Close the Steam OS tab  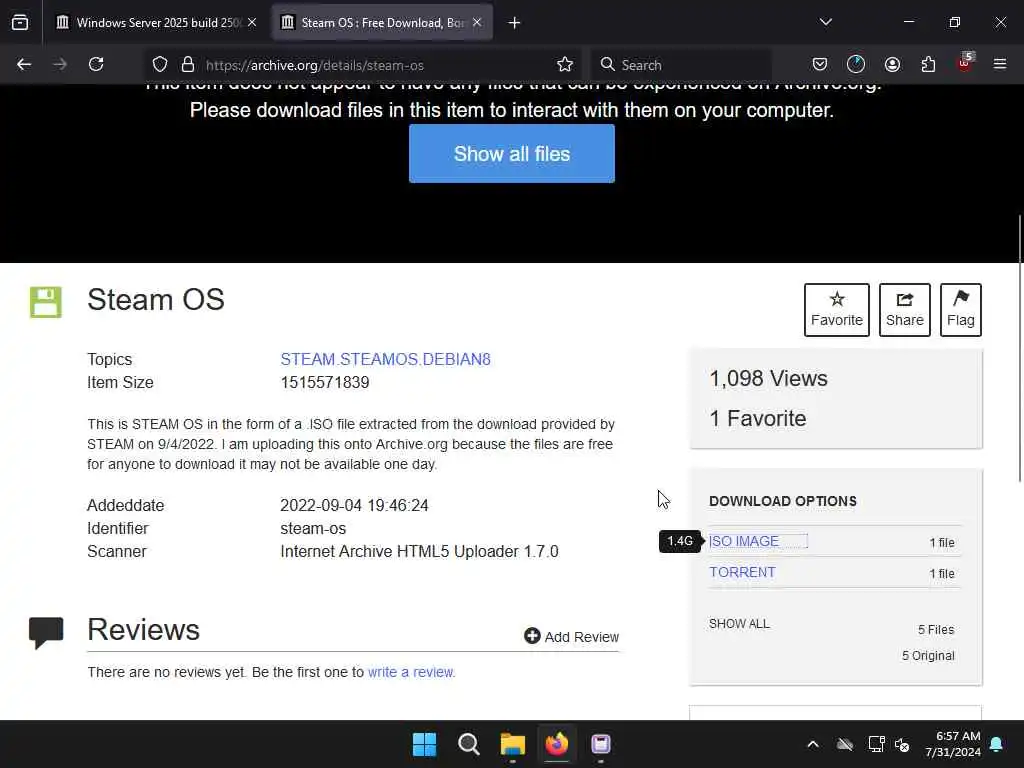[477, 23]
